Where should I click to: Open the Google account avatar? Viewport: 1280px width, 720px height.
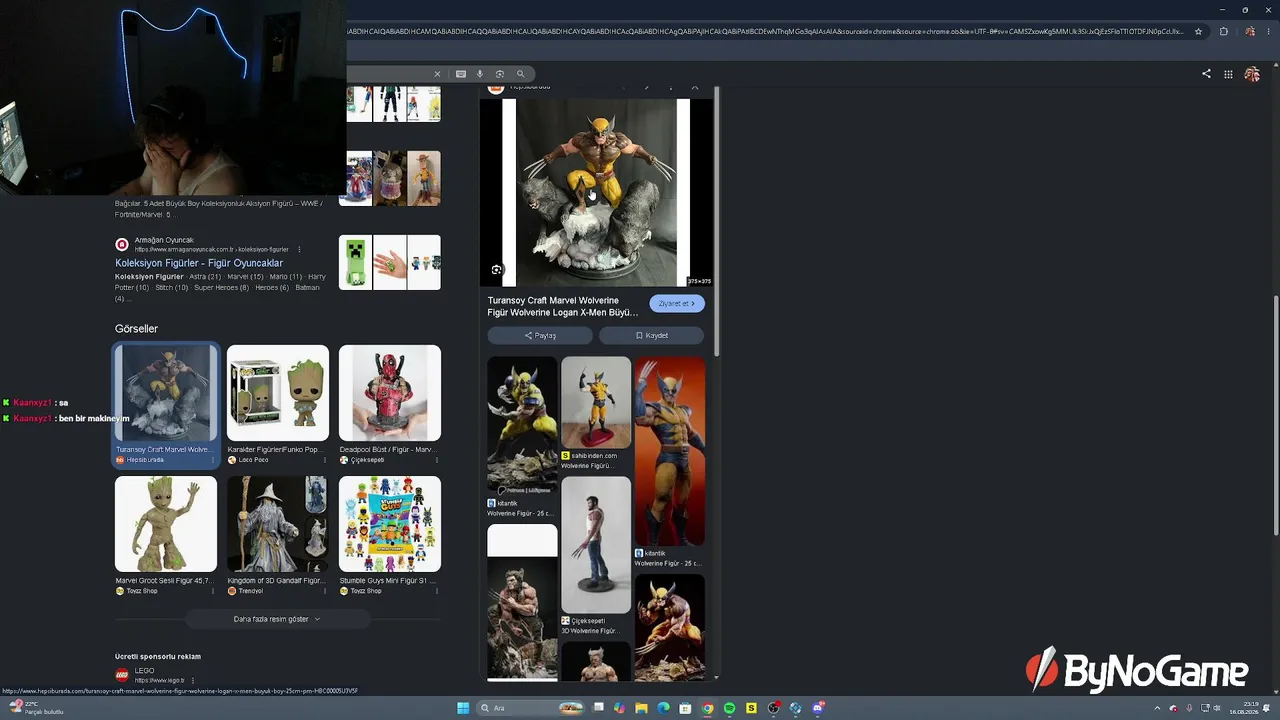click(x=1252, y=74)
